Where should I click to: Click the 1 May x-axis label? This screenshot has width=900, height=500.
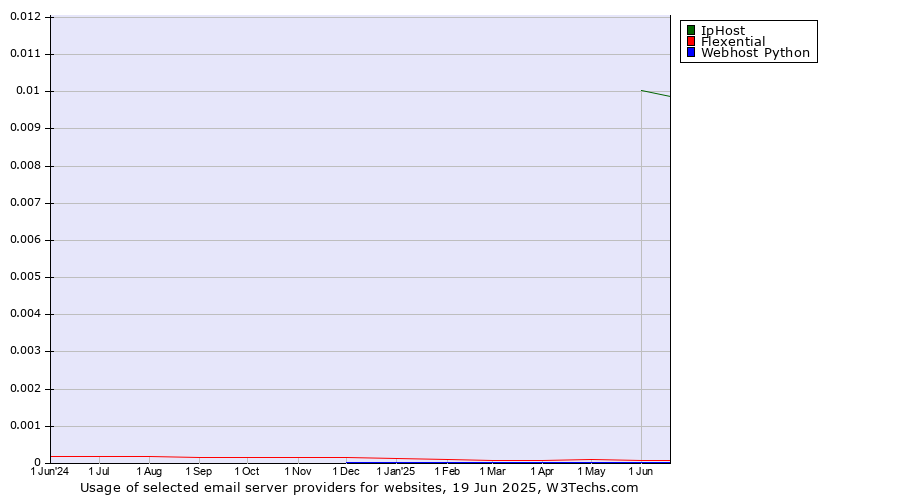[x=591, y=471]
